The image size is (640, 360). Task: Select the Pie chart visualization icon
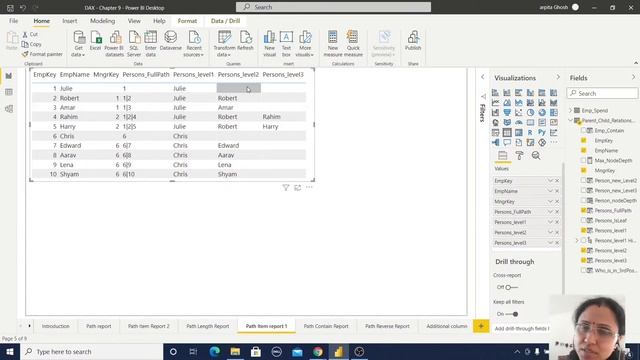[530, 113]
